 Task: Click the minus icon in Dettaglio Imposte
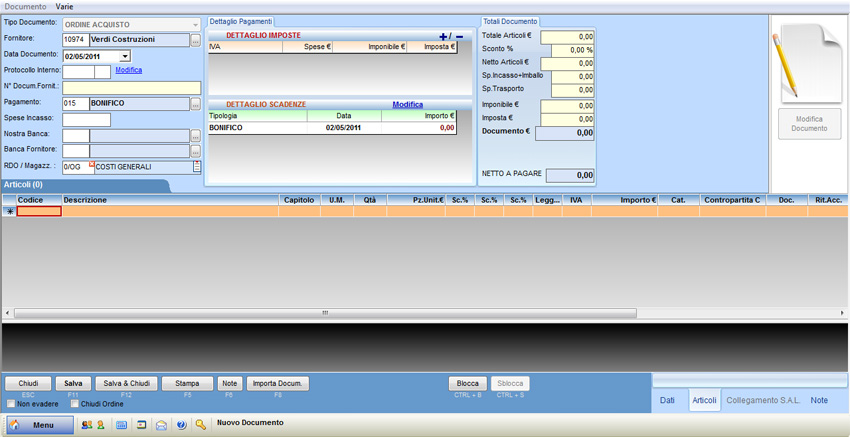[460, 36]
